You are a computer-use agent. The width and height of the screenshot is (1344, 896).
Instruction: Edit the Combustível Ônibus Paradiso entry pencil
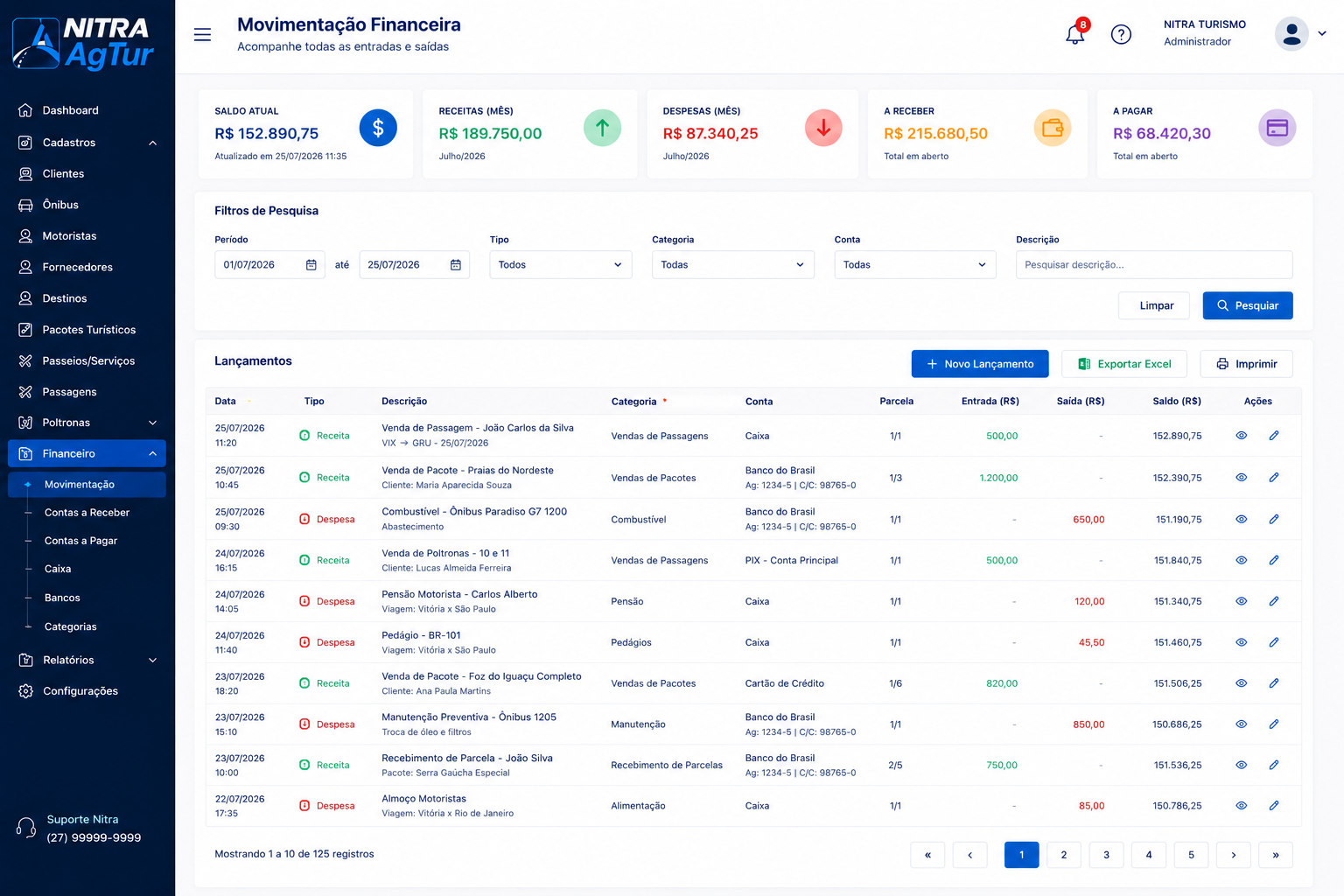[x=1274, y=519]
